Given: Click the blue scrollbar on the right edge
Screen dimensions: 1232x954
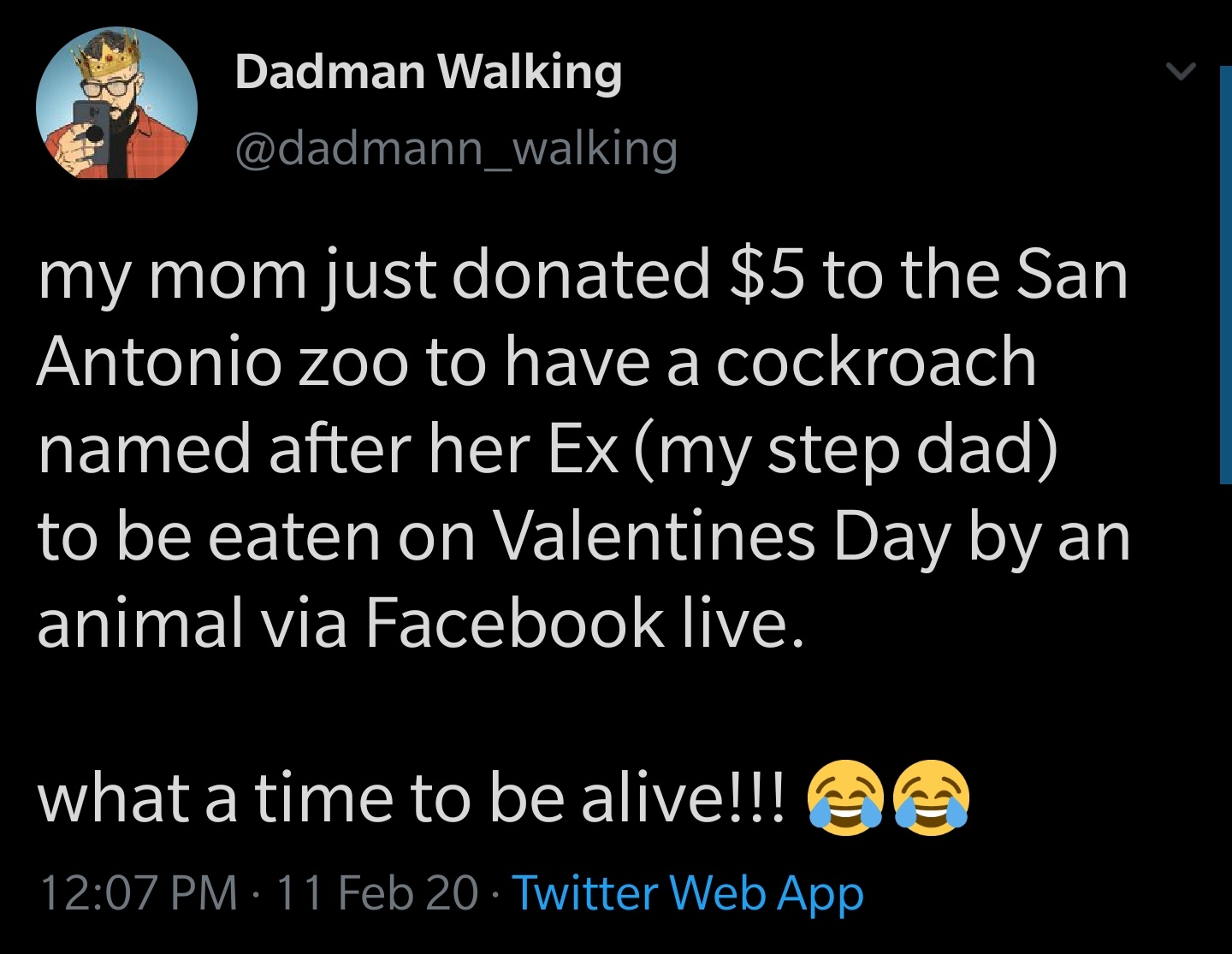Looking at the screenshot, I should click(1224, 274).
